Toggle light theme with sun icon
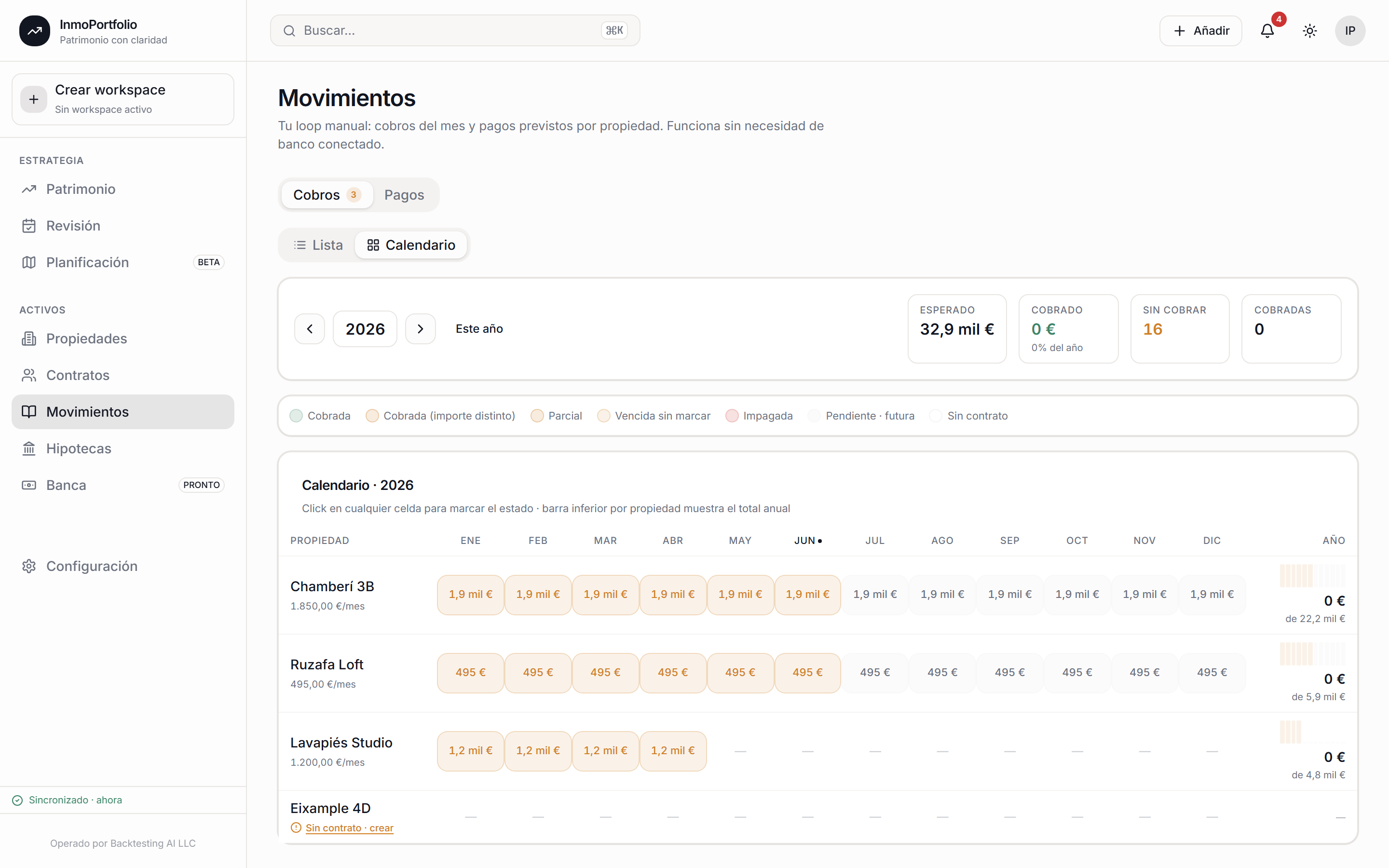 1310,30
